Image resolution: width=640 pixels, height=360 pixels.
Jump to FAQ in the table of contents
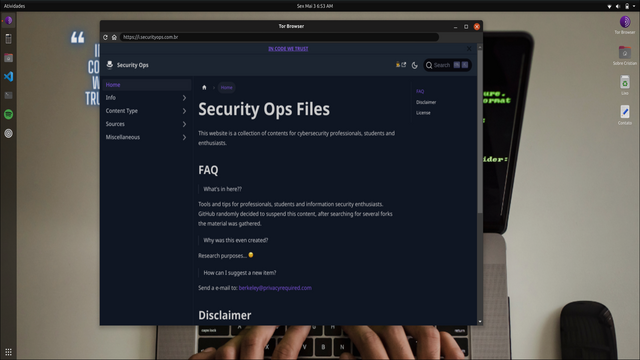pos(420,91)
